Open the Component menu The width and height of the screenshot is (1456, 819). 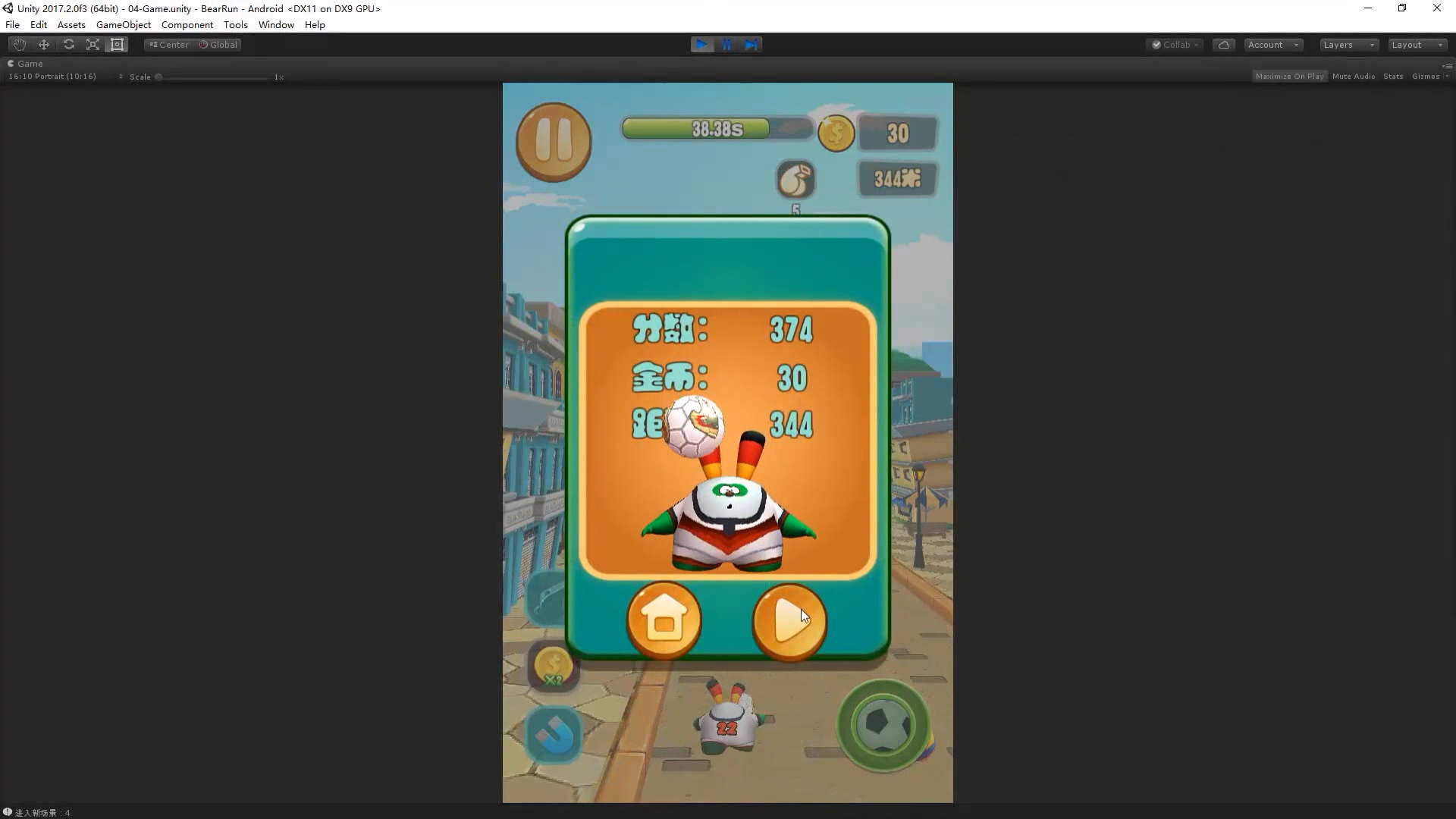click(x=186, y=24)
